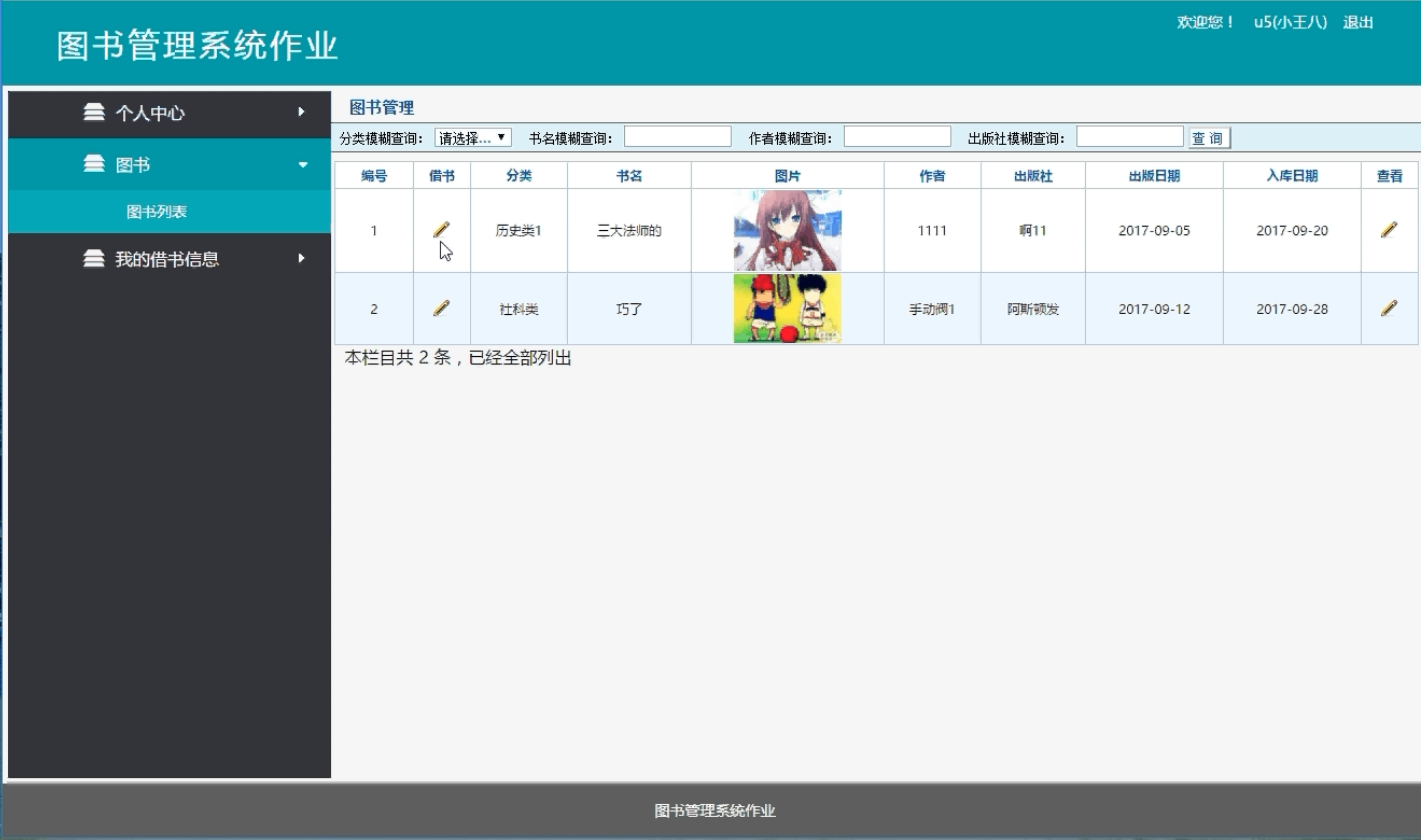The width and height of the screenshot is (1421, 840).
Task: Click the 查看 column header
Action: 1390,176
